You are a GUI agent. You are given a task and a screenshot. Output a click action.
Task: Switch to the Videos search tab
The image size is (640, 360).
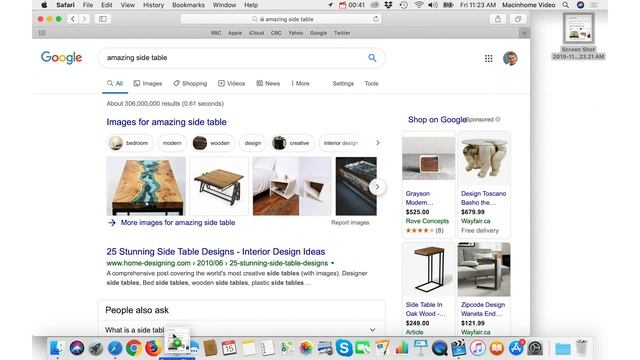231,84
